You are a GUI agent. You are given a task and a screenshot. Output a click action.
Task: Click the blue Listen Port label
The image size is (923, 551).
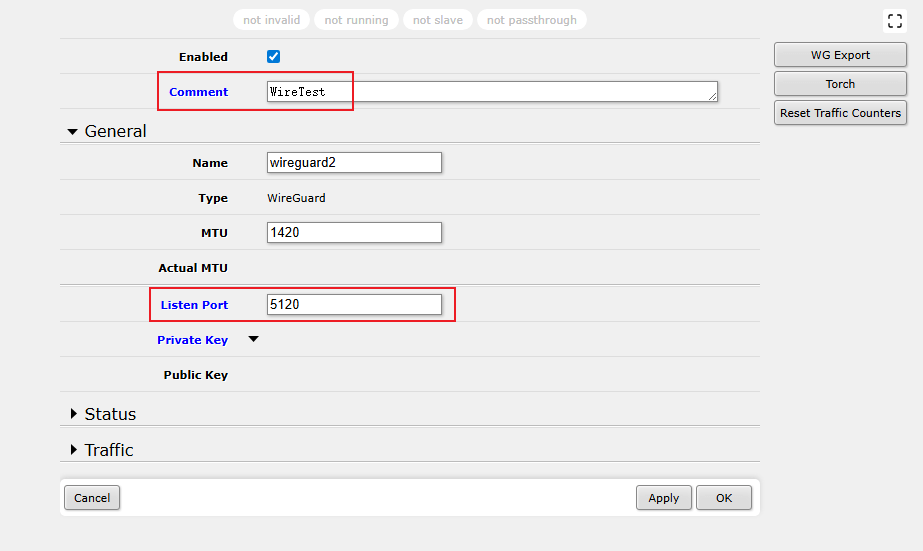(x=194, y=305)
